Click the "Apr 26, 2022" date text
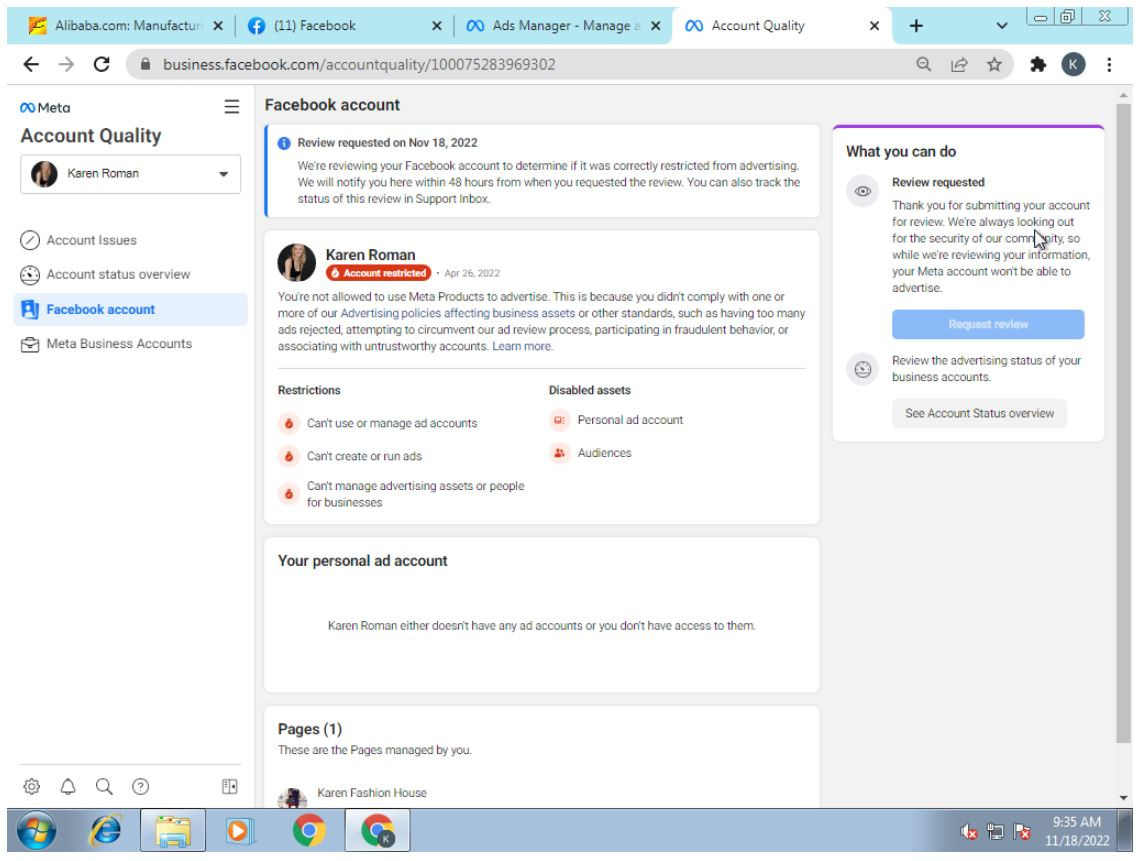 [472, 273]
